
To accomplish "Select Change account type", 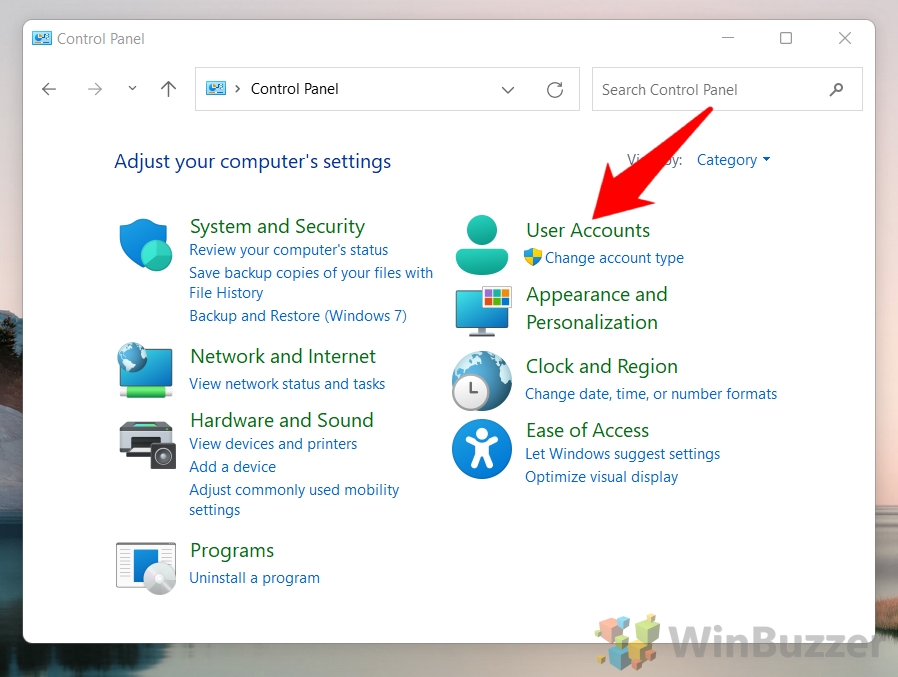I will pos(615,258).
